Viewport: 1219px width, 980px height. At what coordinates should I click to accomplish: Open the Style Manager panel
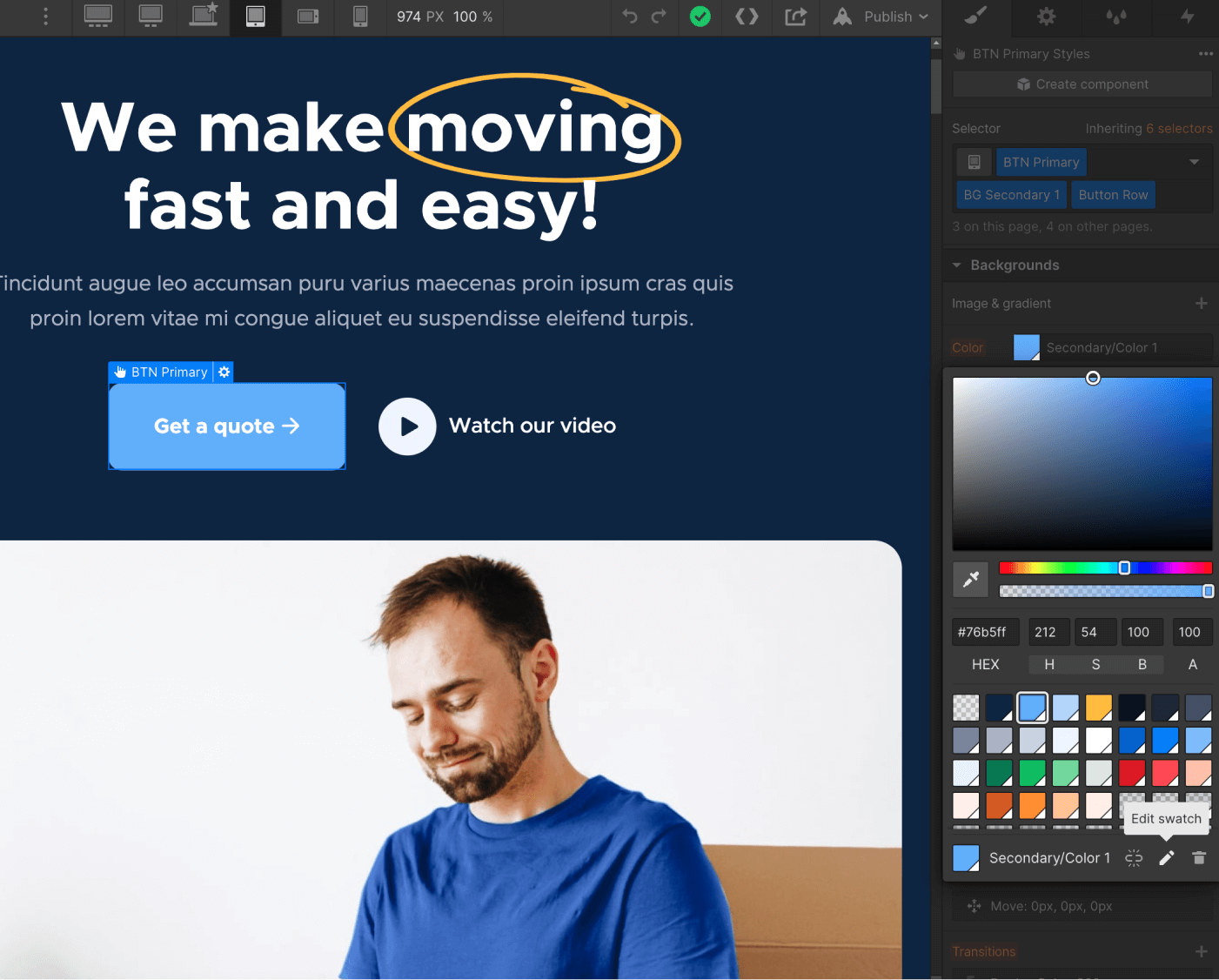pos(1115,17)
